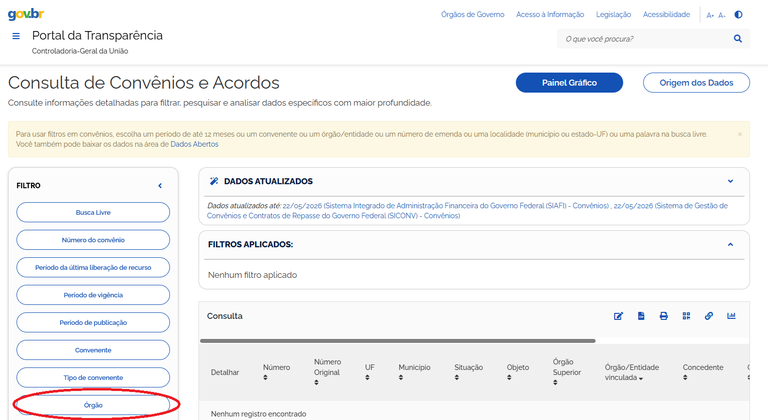
Task: Click the wand icon next to DADOS ATUALIZADOS
Action: tap(214, 181)
